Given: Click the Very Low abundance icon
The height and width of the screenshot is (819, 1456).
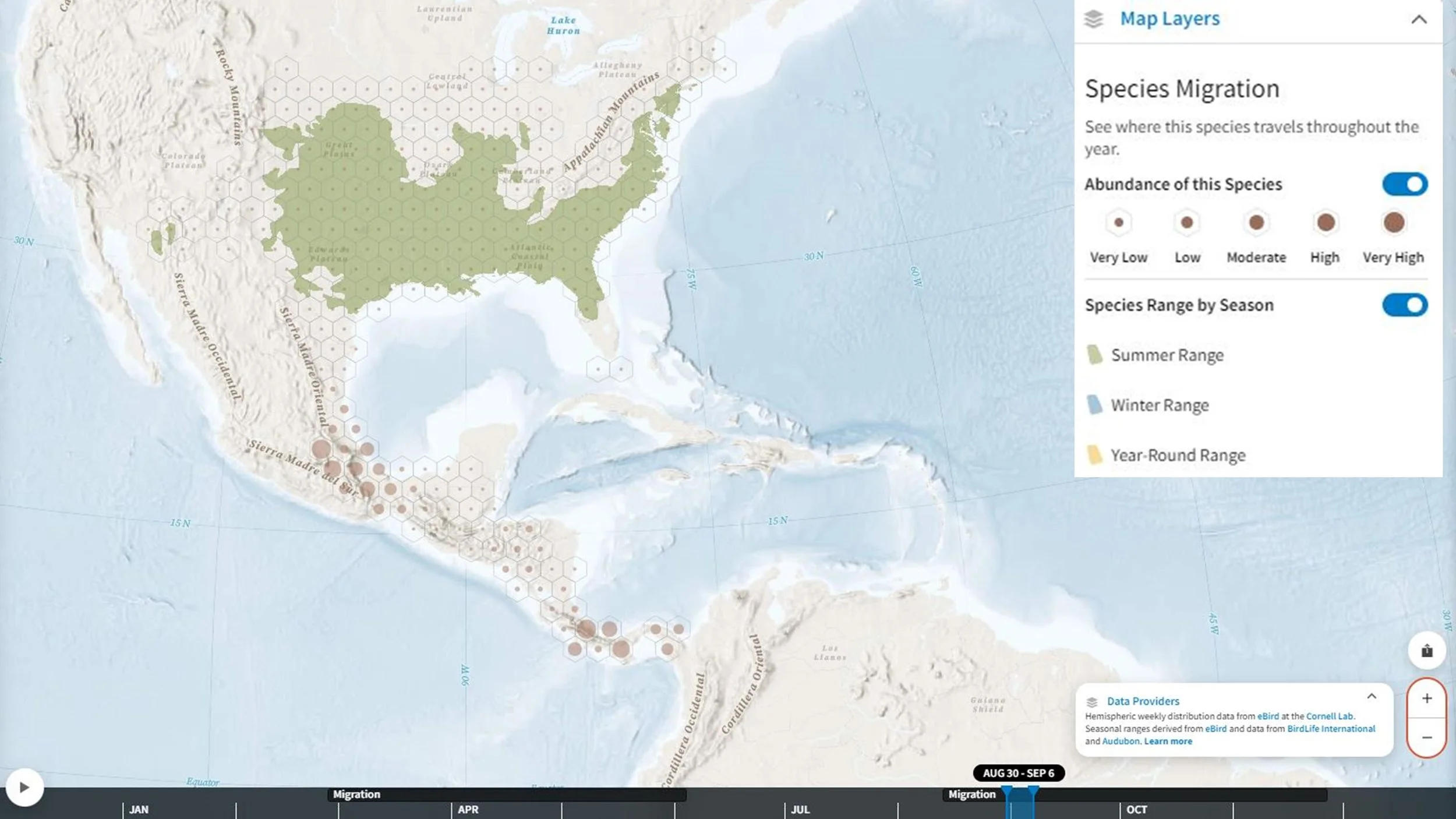Looking at the screenshot, I should 1118,223.
